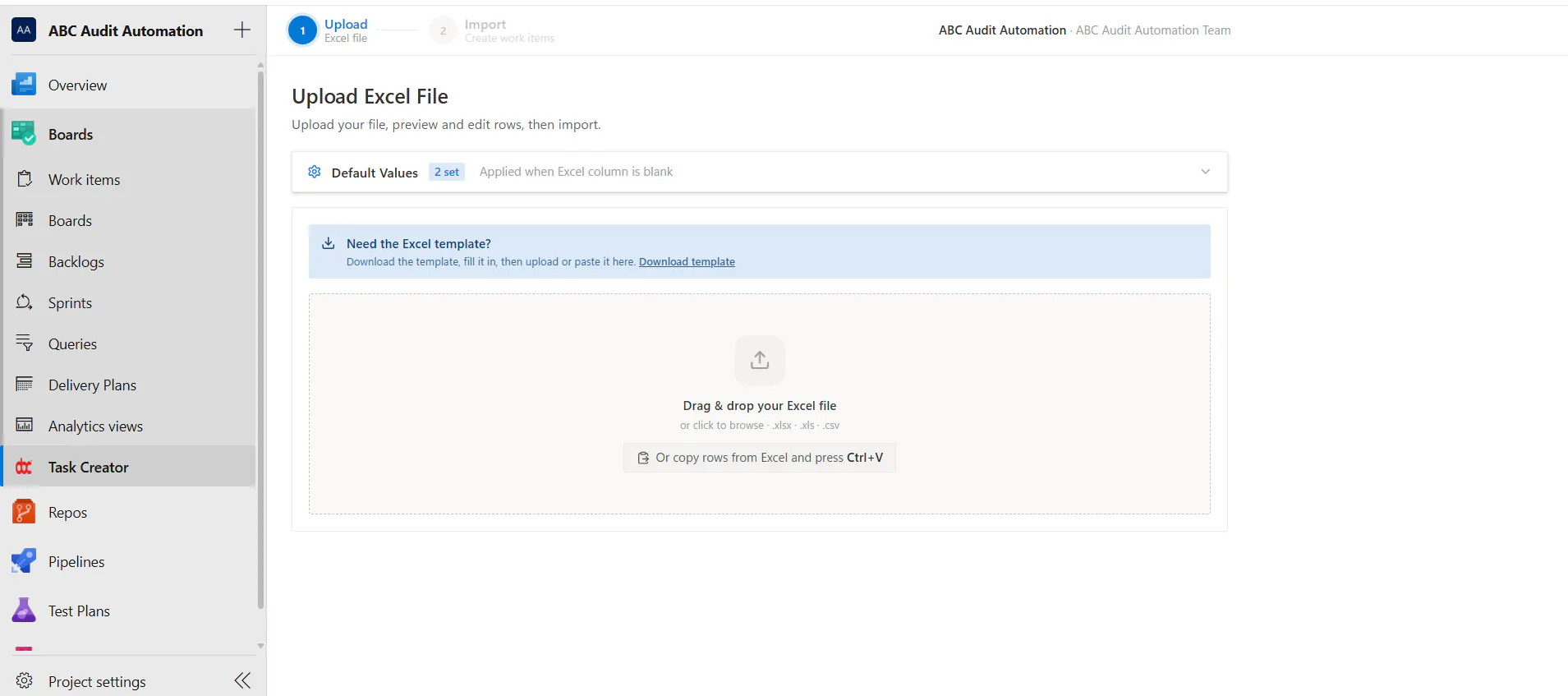Click the clipboard icon on paste button
This screenshot has height=696, width=1568.
643,458
